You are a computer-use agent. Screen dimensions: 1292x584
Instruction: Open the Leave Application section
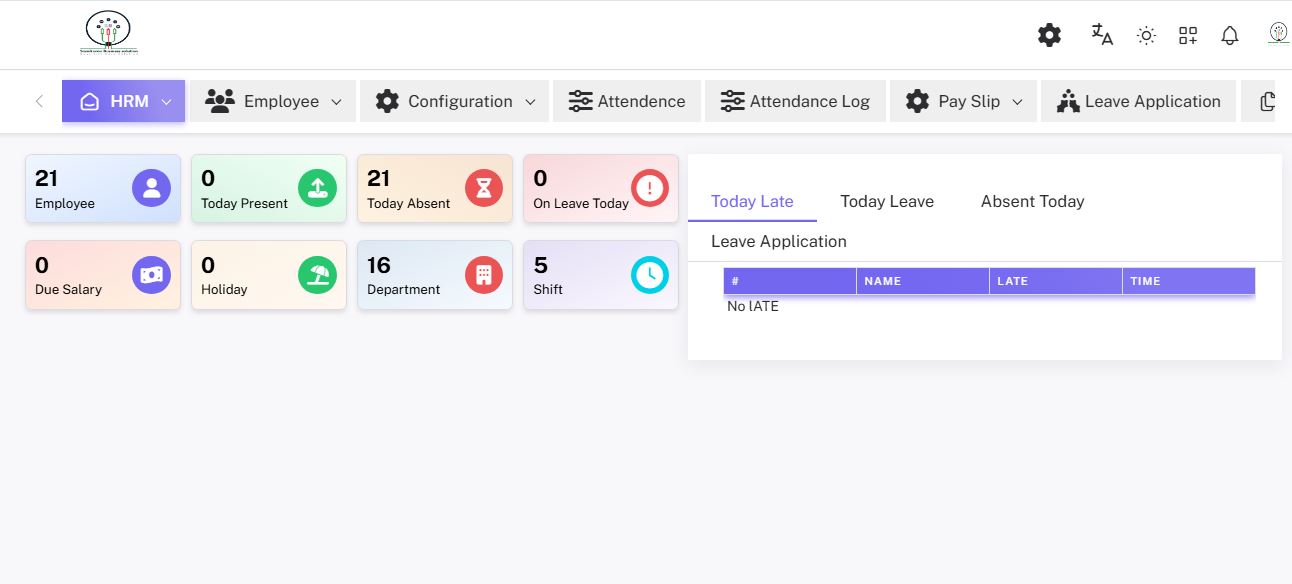[x=778, y=241]
